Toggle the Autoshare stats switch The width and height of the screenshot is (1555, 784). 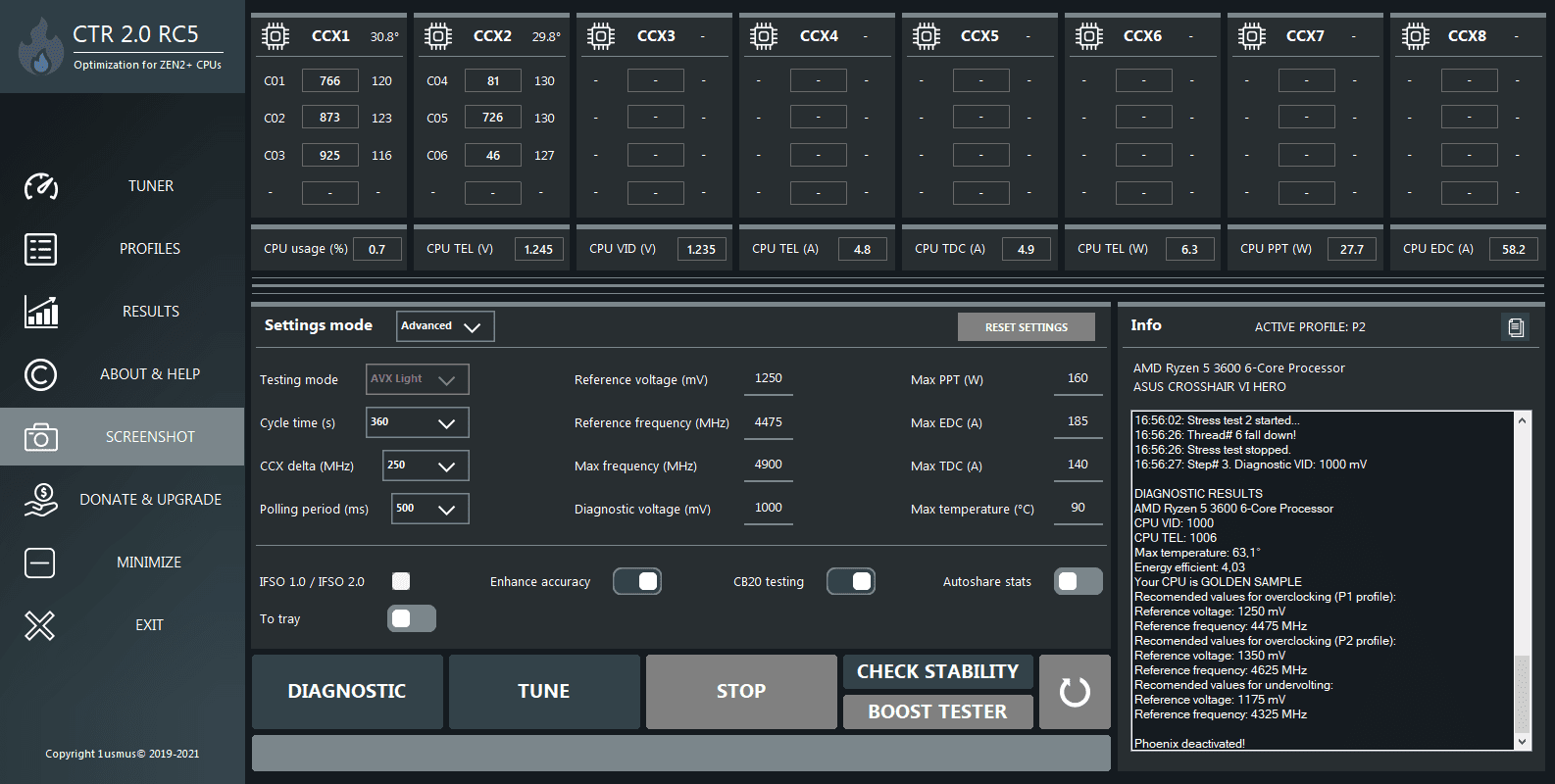click(x=1078, y=581)
